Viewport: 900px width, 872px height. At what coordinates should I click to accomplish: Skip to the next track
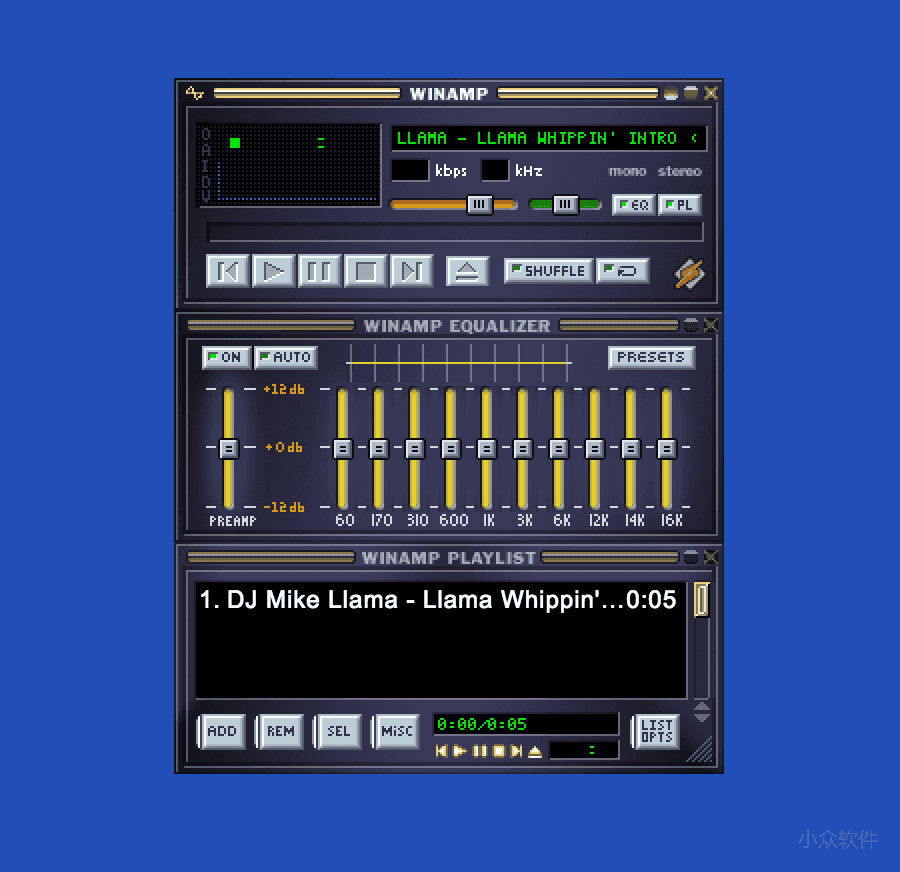click(x=411, y=271)
